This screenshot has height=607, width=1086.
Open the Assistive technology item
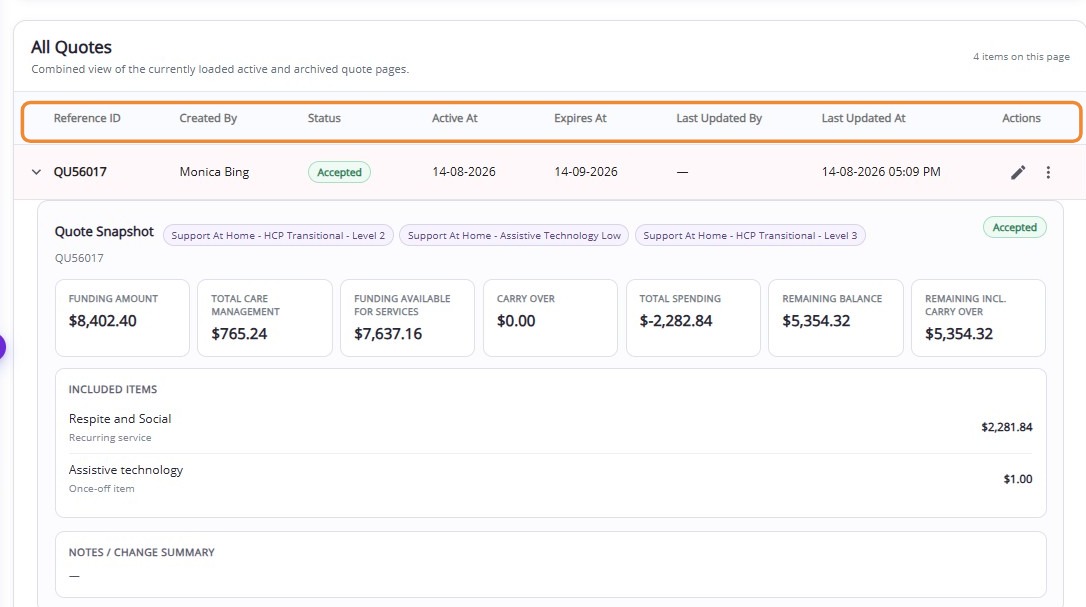pos(550,479)
